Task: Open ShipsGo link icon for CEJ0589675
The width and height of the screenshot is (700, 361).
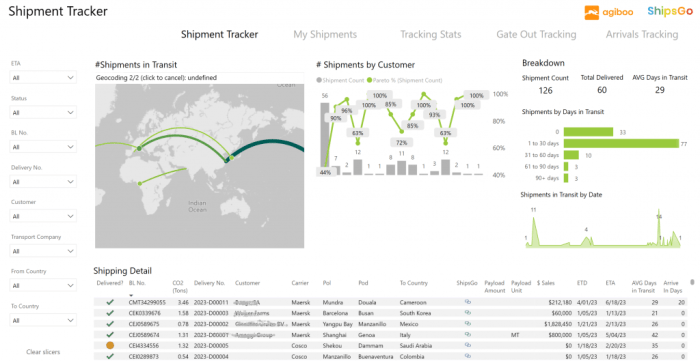Action: 468,324
